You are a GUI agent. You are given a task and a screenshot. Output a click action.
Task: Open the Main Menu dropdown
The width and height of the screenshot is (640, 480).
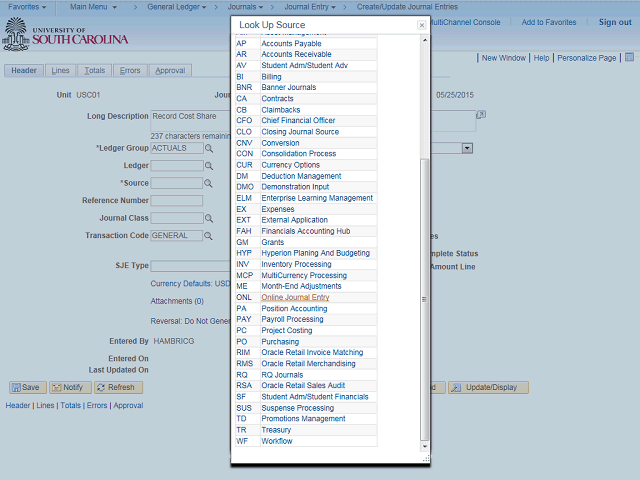pyautogui.click(x=93, y=7)
